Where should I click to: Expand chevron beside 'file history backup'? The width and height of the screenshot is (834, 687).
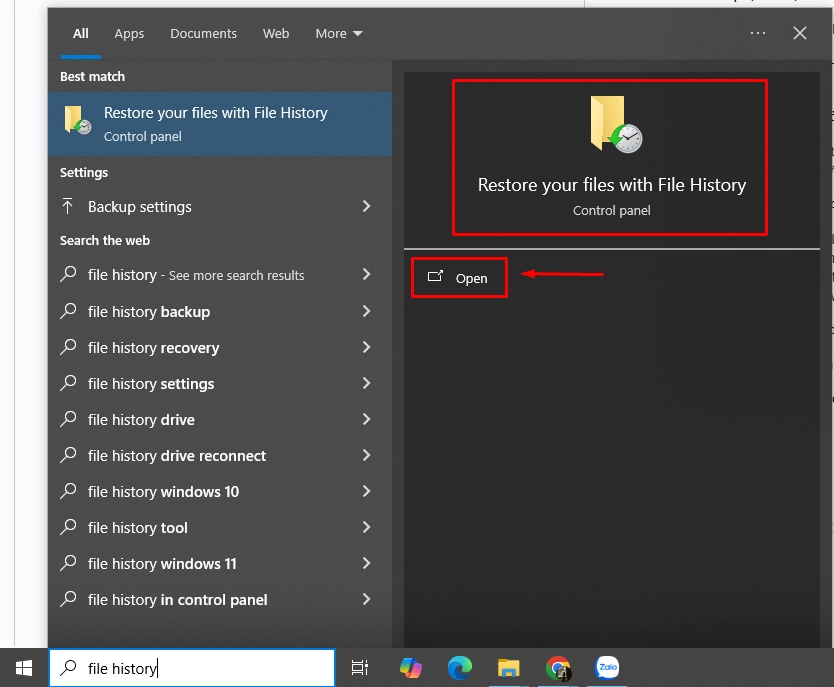coord(366,311)
